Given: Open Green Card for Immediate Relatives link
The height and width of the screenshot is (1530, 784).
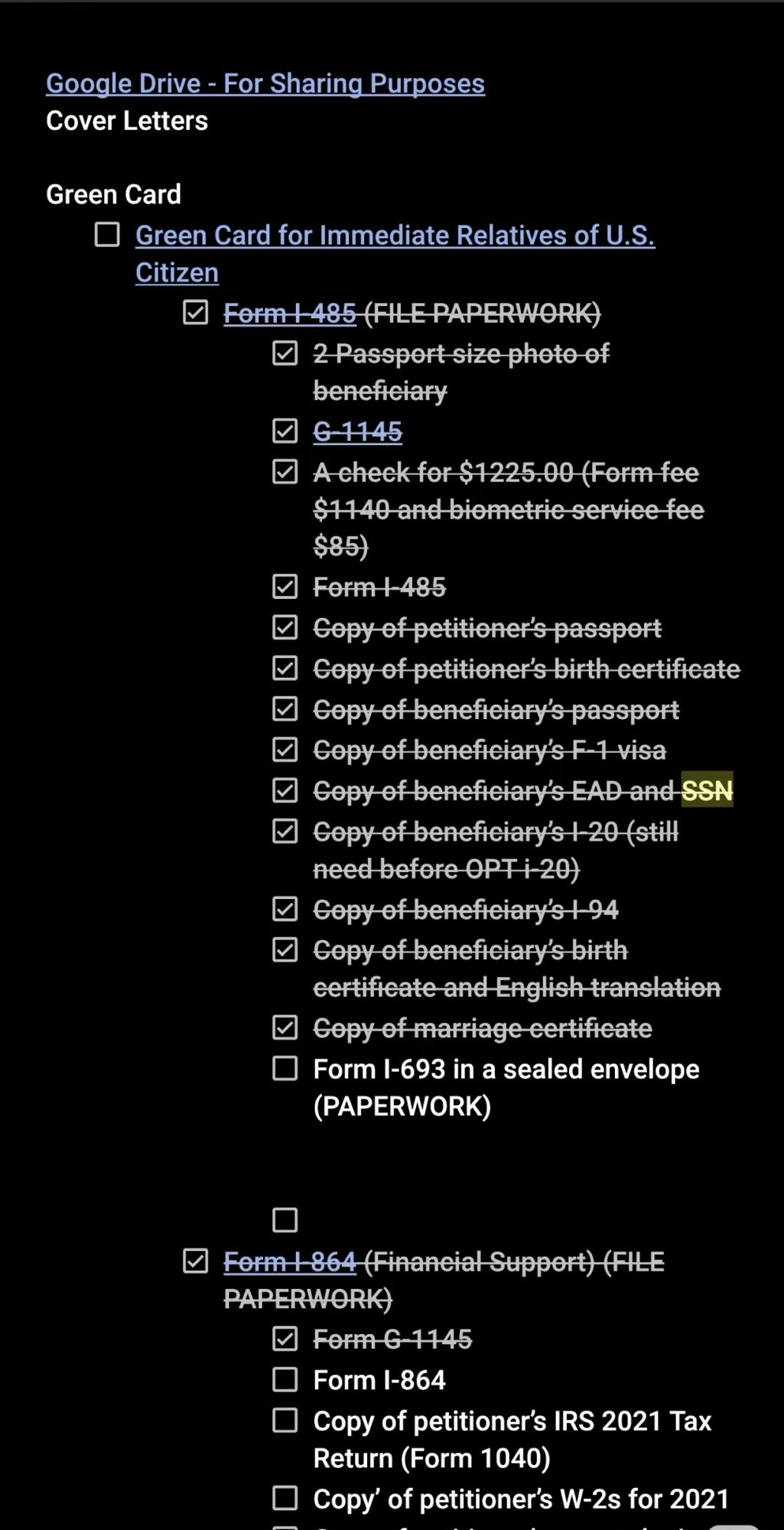Looking at the screenshot, I should pyautogui.click(x=395, y=236).
